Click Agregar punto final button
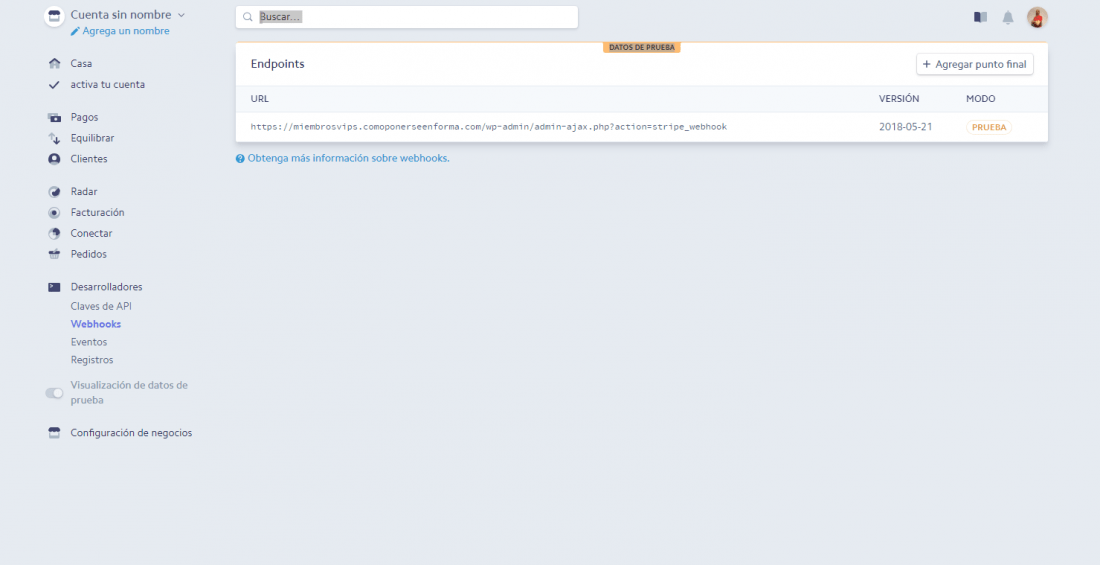The height and width of the screenshot is (565, 1100). [974, 64]
